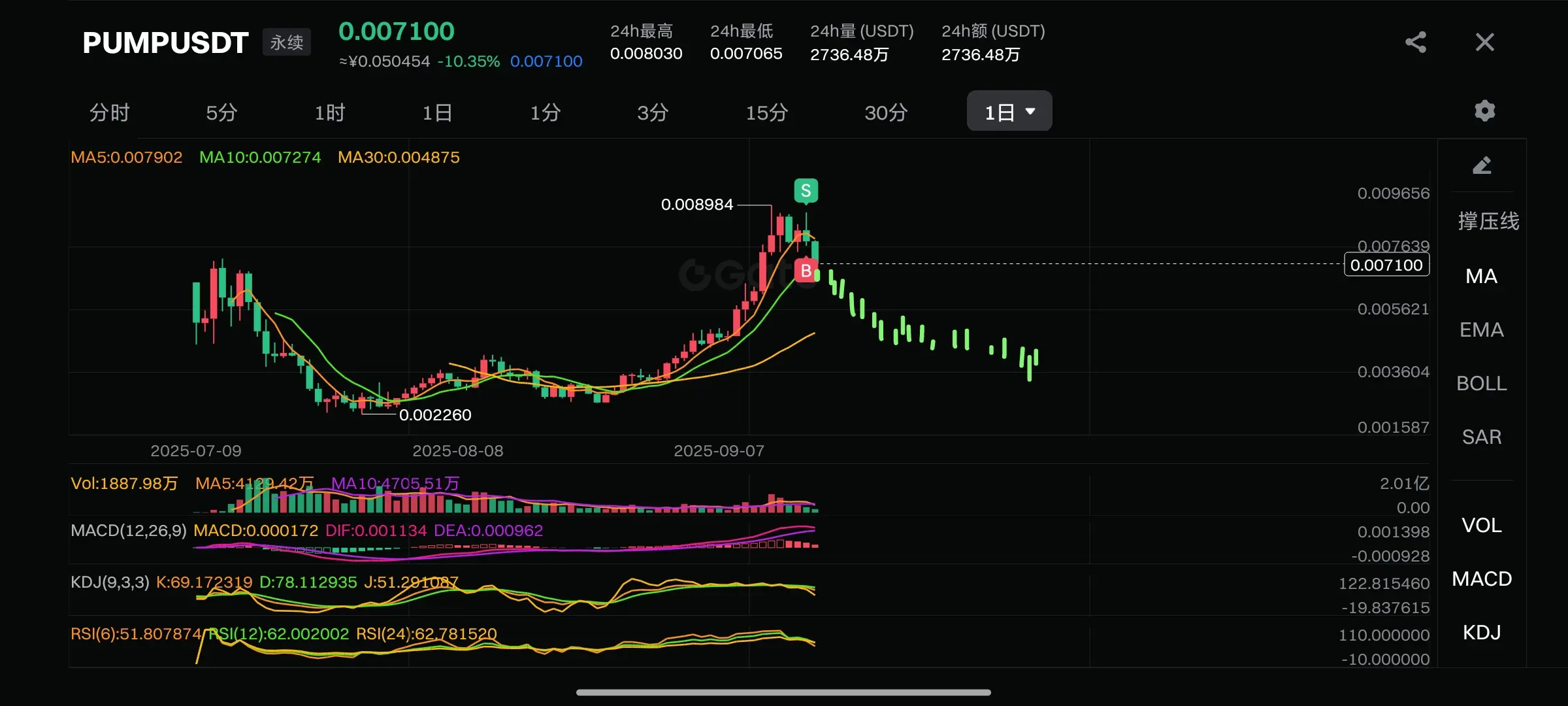The width and height of the screenshot is (1568, 706).
Task: Tap the RSI(24):62.781520 label
Action: (x=427, y=634)
